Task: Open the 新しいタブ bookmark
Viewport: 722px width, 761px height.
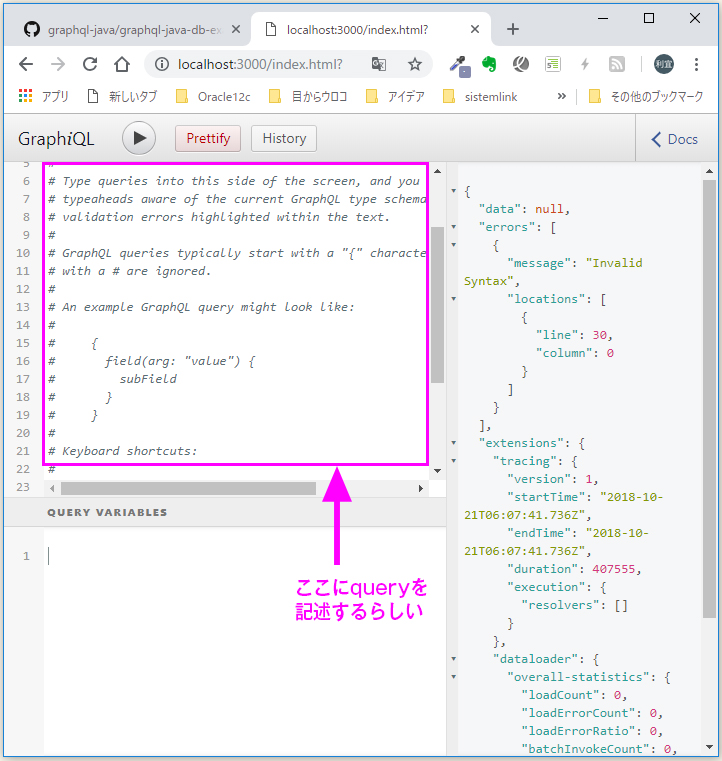Action: (x=122, y=97)
